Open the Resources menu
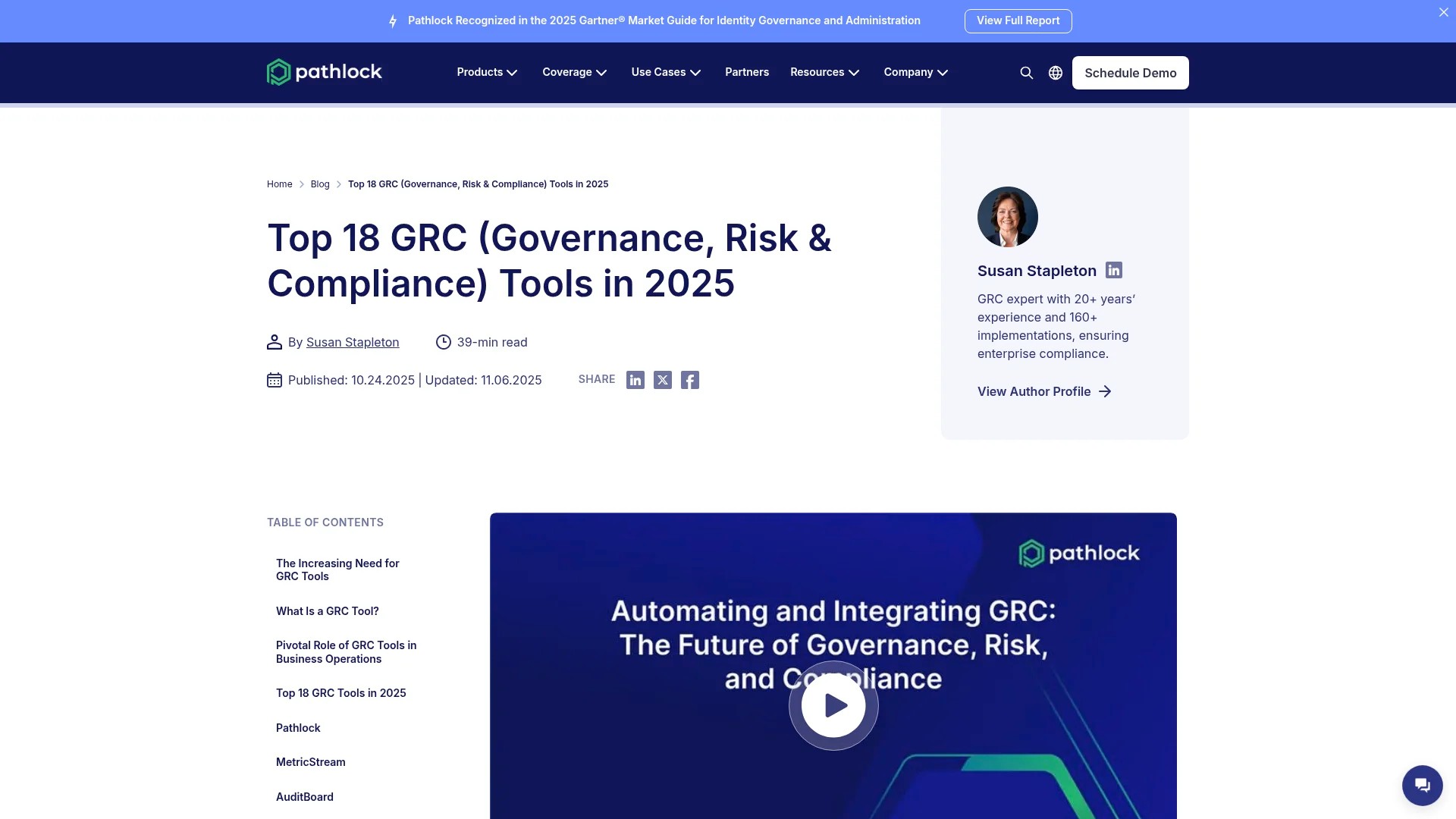 824,72
